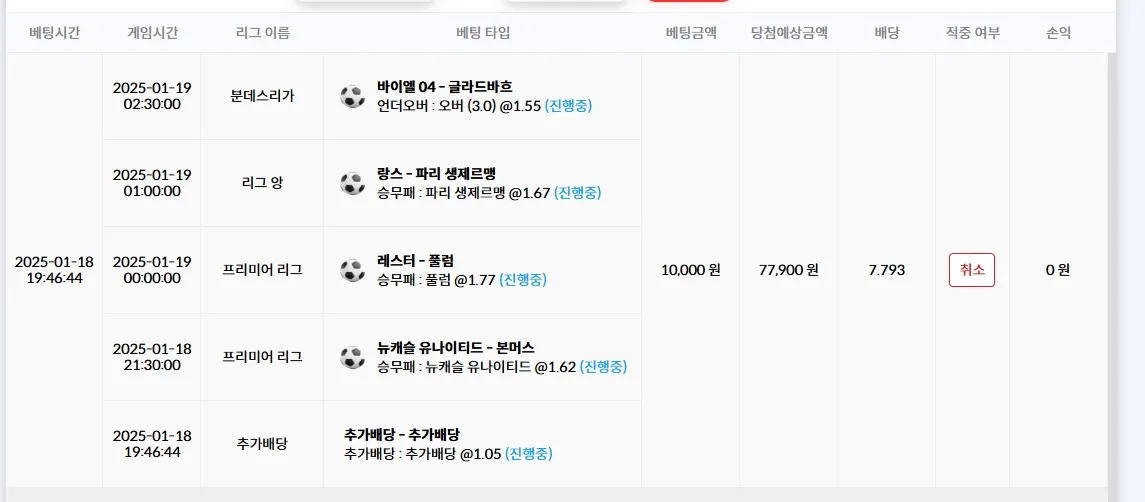Select the 리그 이름 column header
Image resolution: width=1145 pixels, height=502 pixels.
263,33
